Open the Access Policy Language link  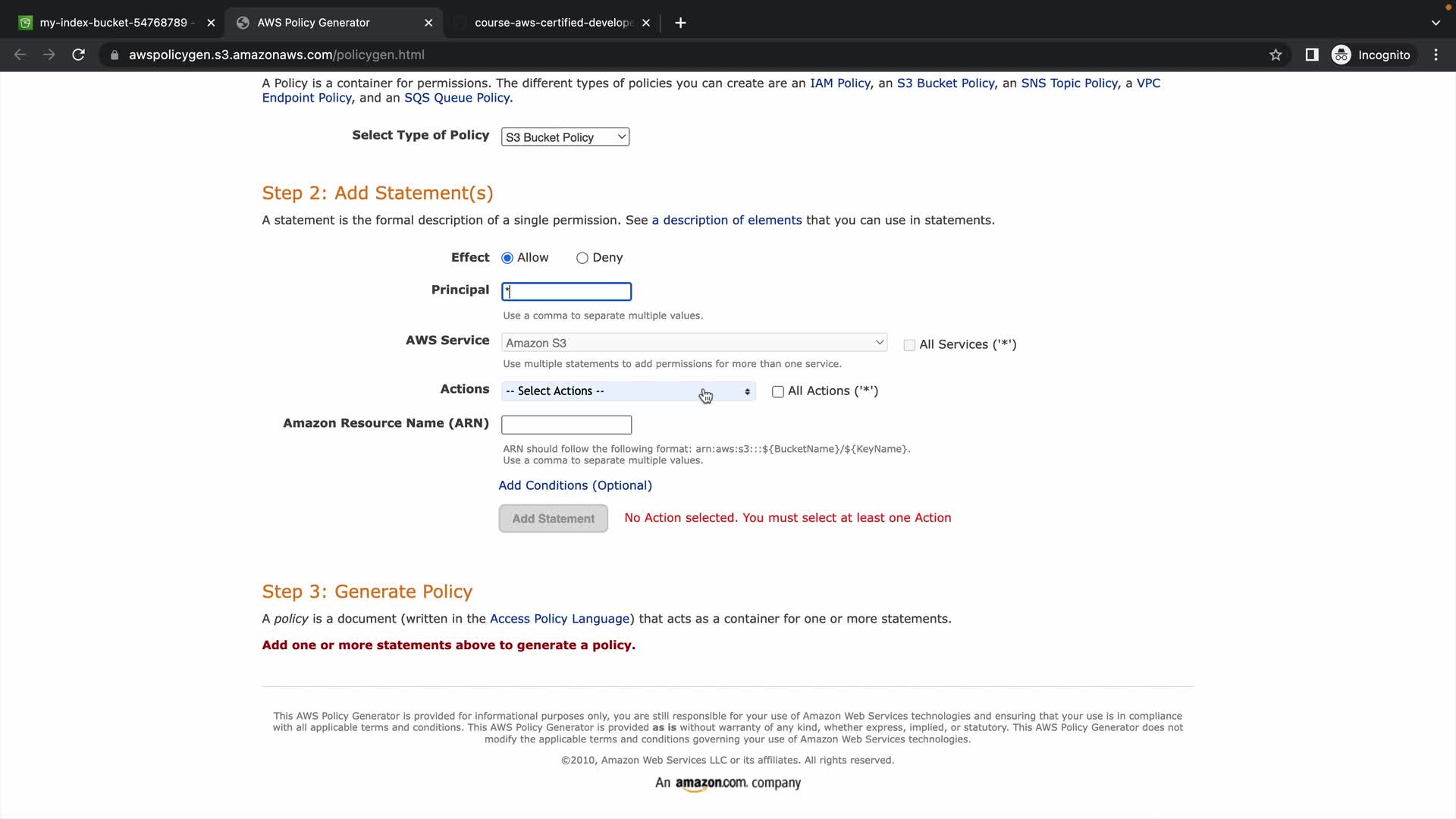pyautogui.click(x=560, y=619)
